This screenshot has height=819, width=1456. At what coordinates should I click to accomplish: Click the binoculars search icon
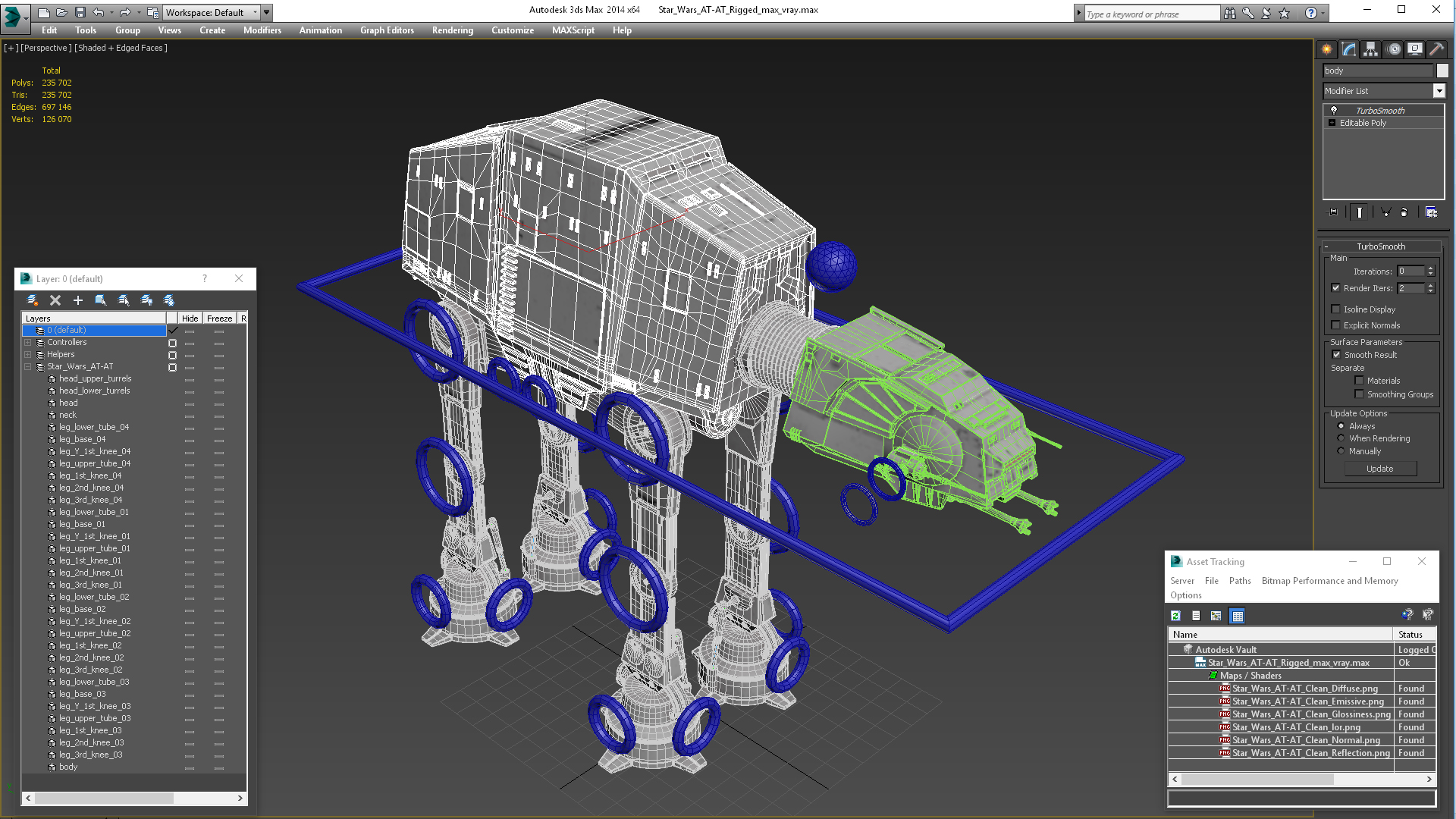(x=1230, y=13)
